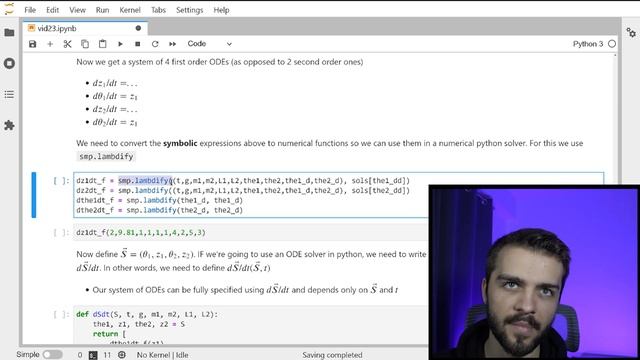
Task: Interrupt the kernel with stop icon
Action: tap(138, 44)
